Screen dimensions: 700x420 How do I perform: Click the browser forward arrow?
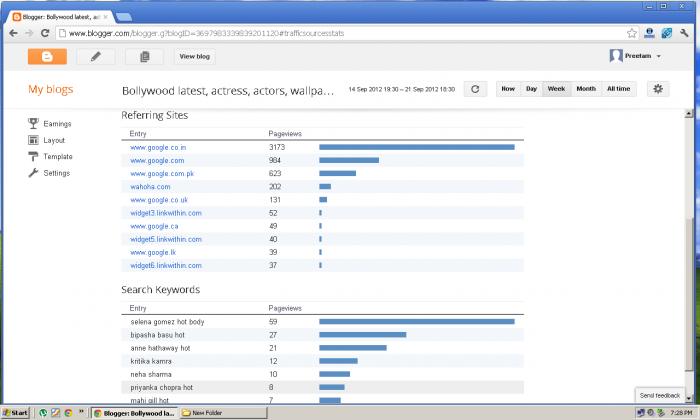[x=29, y=33]
